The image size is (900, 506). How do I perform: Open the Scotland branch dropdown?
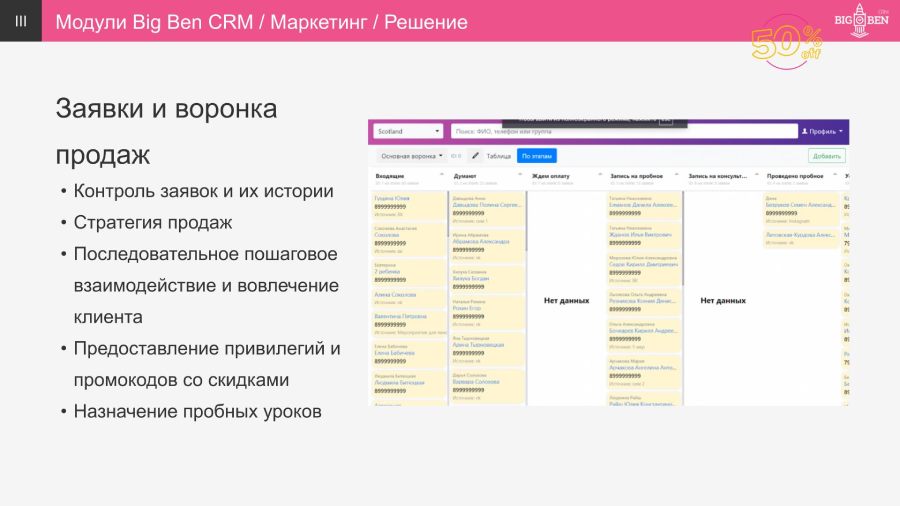click(408, 131)
